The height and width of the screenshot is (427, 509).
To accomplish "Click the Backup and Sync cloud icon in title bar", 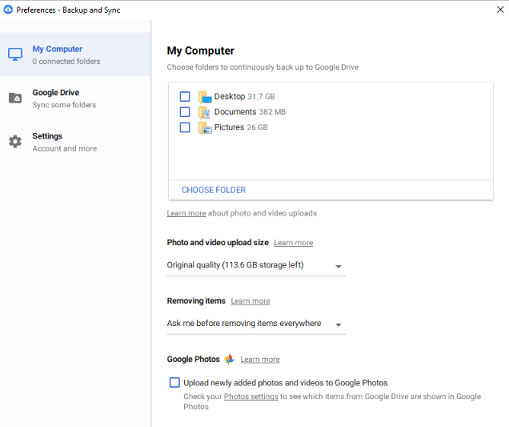I will [8, 10].
